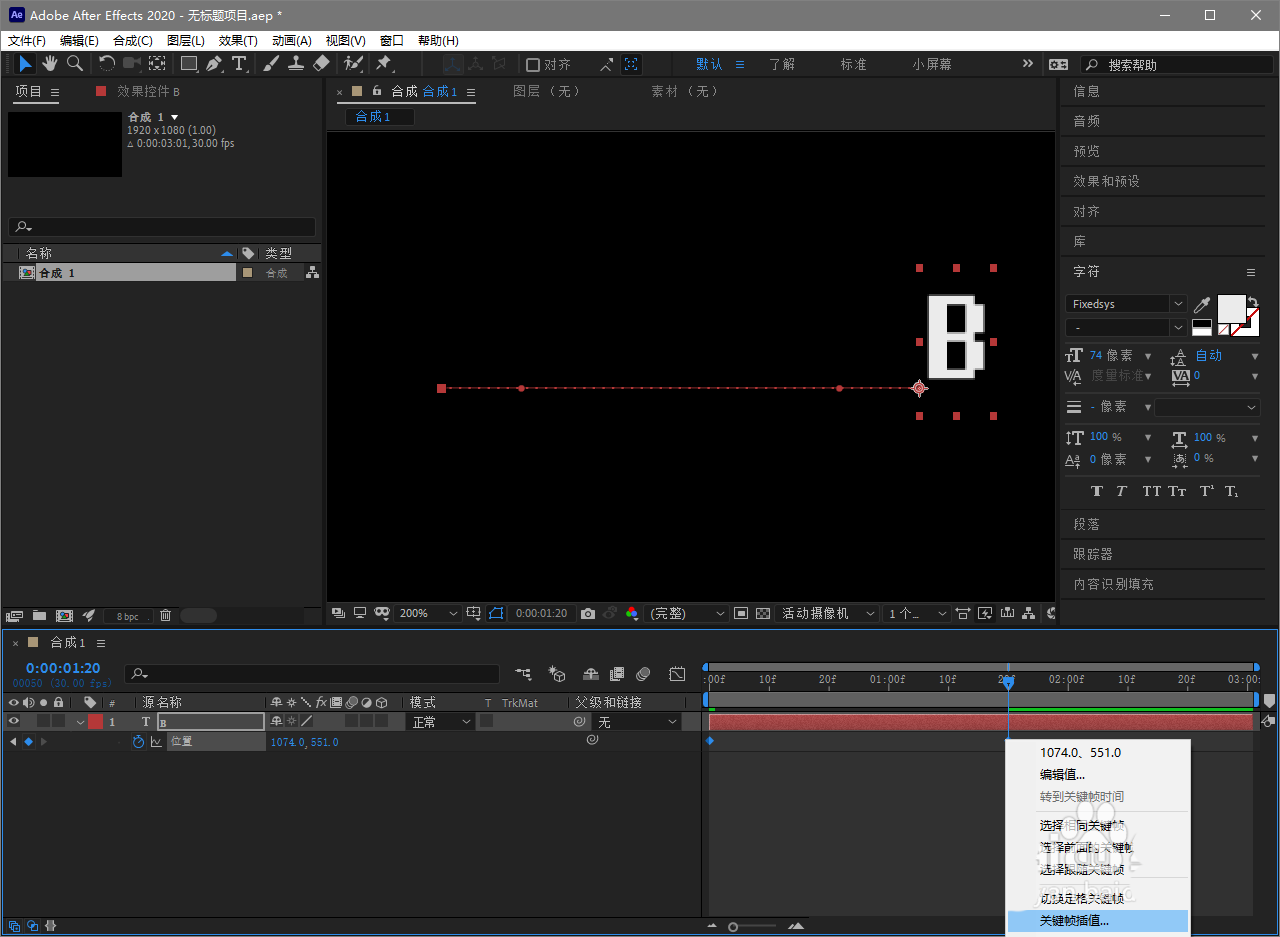Select the horizontal Type tool
1280x937 pixels.
coord(239,64)
